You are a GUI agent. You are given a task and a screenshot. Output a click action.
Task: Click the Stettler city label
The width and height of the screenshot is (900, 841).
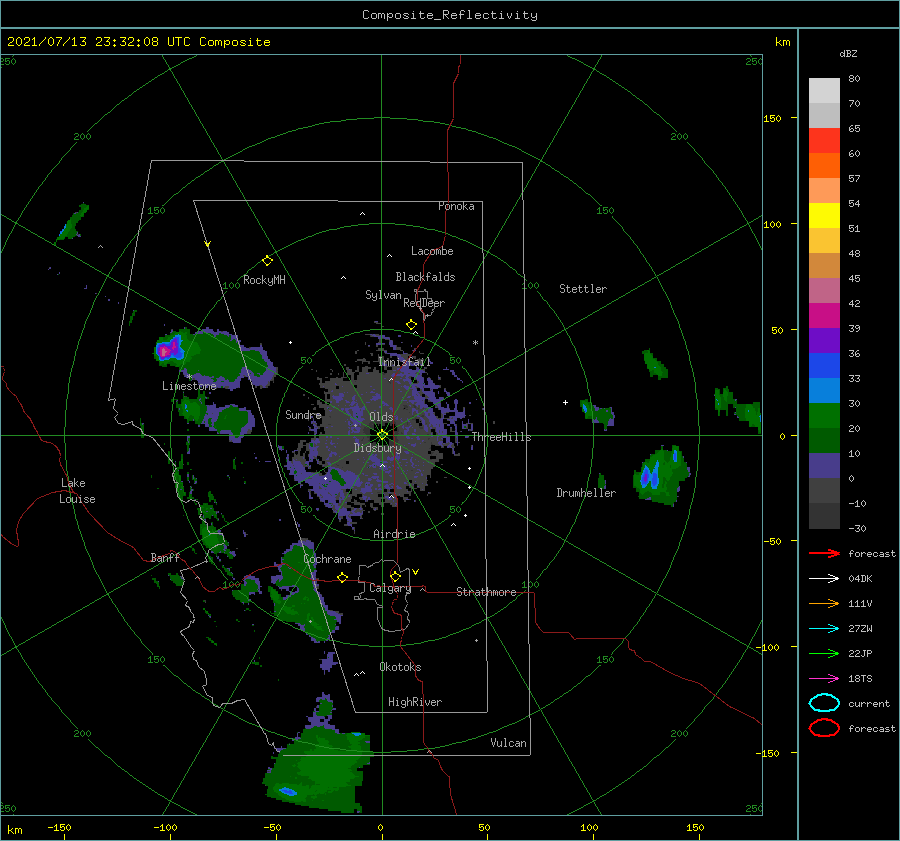[x=583, y=289]
